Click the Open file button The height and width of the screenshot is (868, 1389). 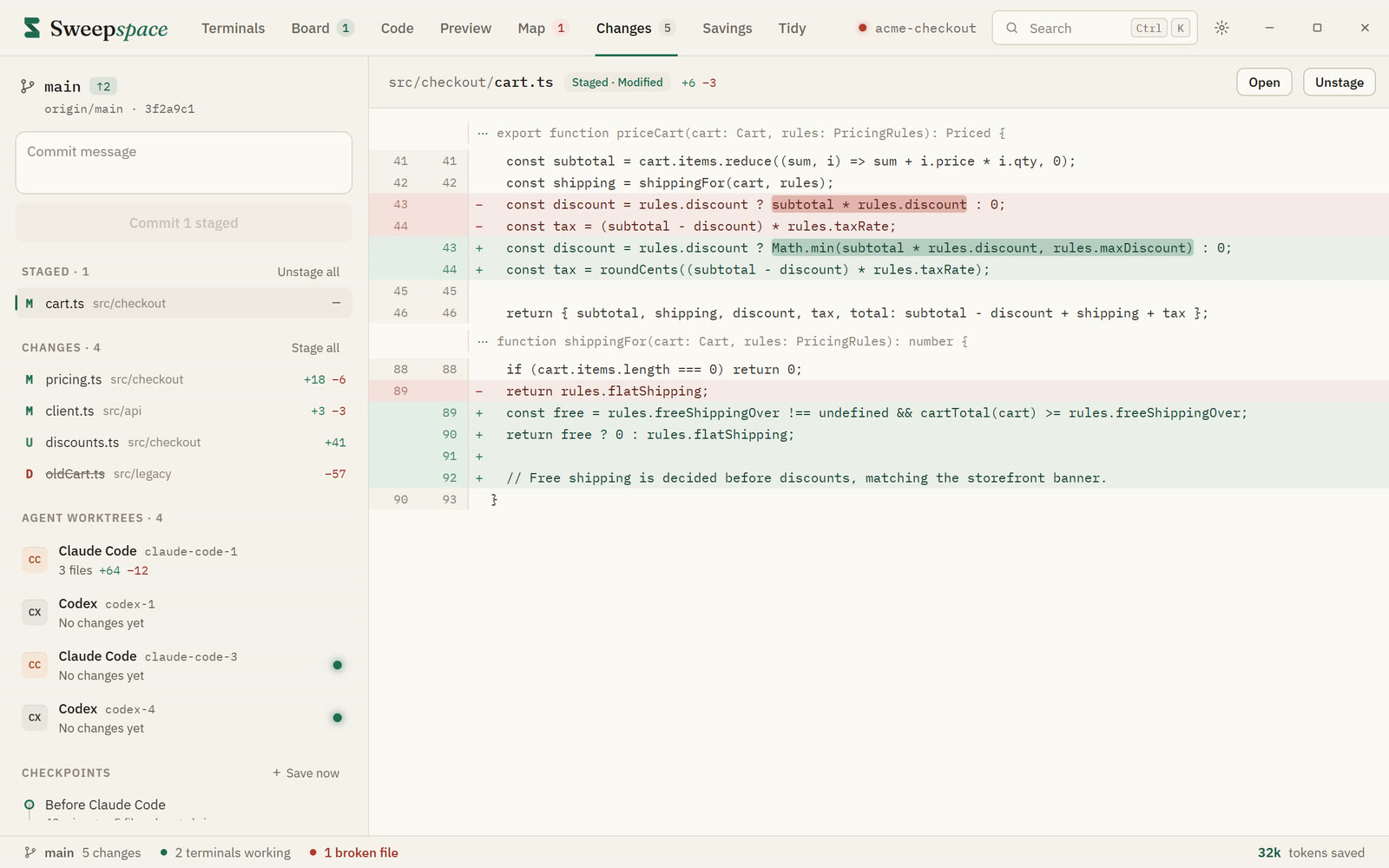point(1264,82)
